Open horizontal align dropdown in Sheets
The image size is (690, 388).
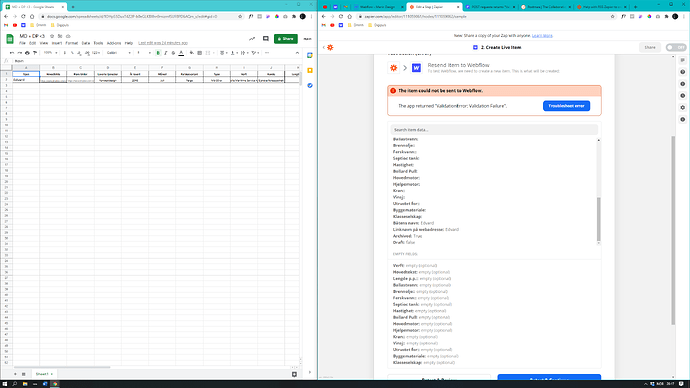[224, 53]
